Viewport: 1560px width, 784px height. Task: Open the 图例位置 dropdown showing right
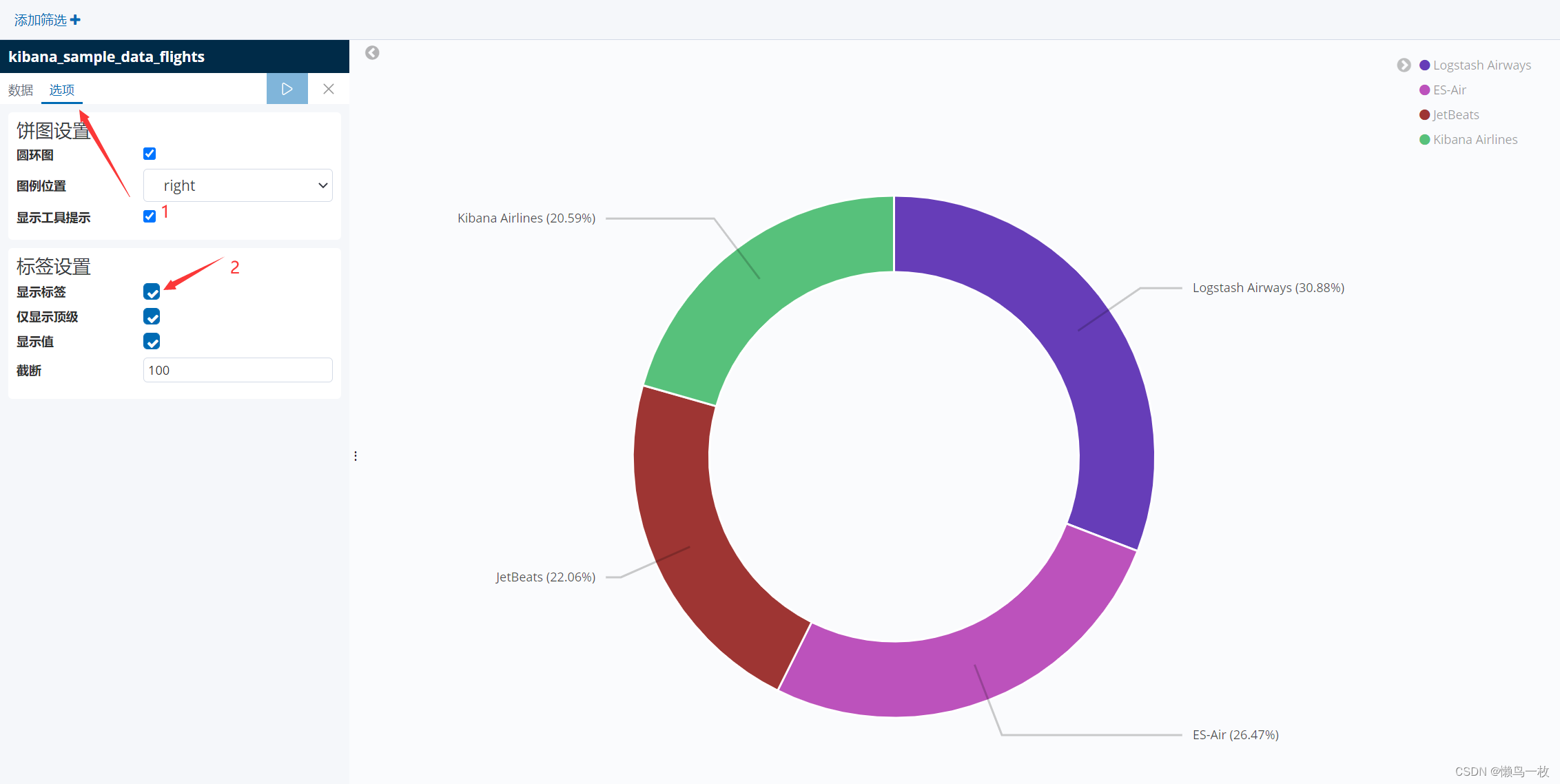(x=238, y=185)
